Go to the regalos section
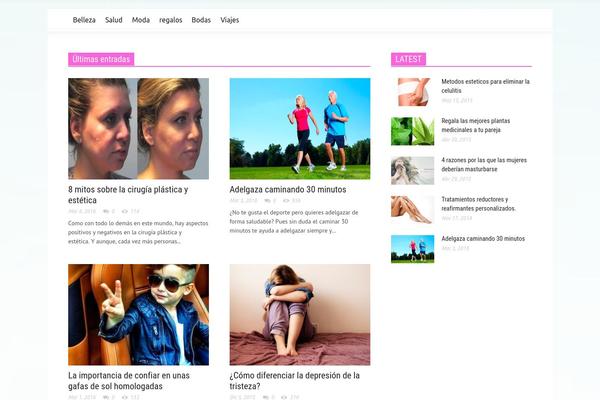 pyautogui.click(x=171, y=20)
